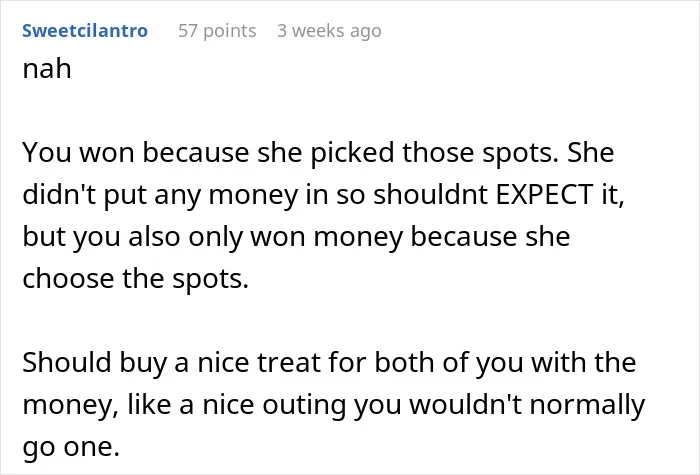
Task: Click the line "choose the spots."
Action: [x=135, y=279]
